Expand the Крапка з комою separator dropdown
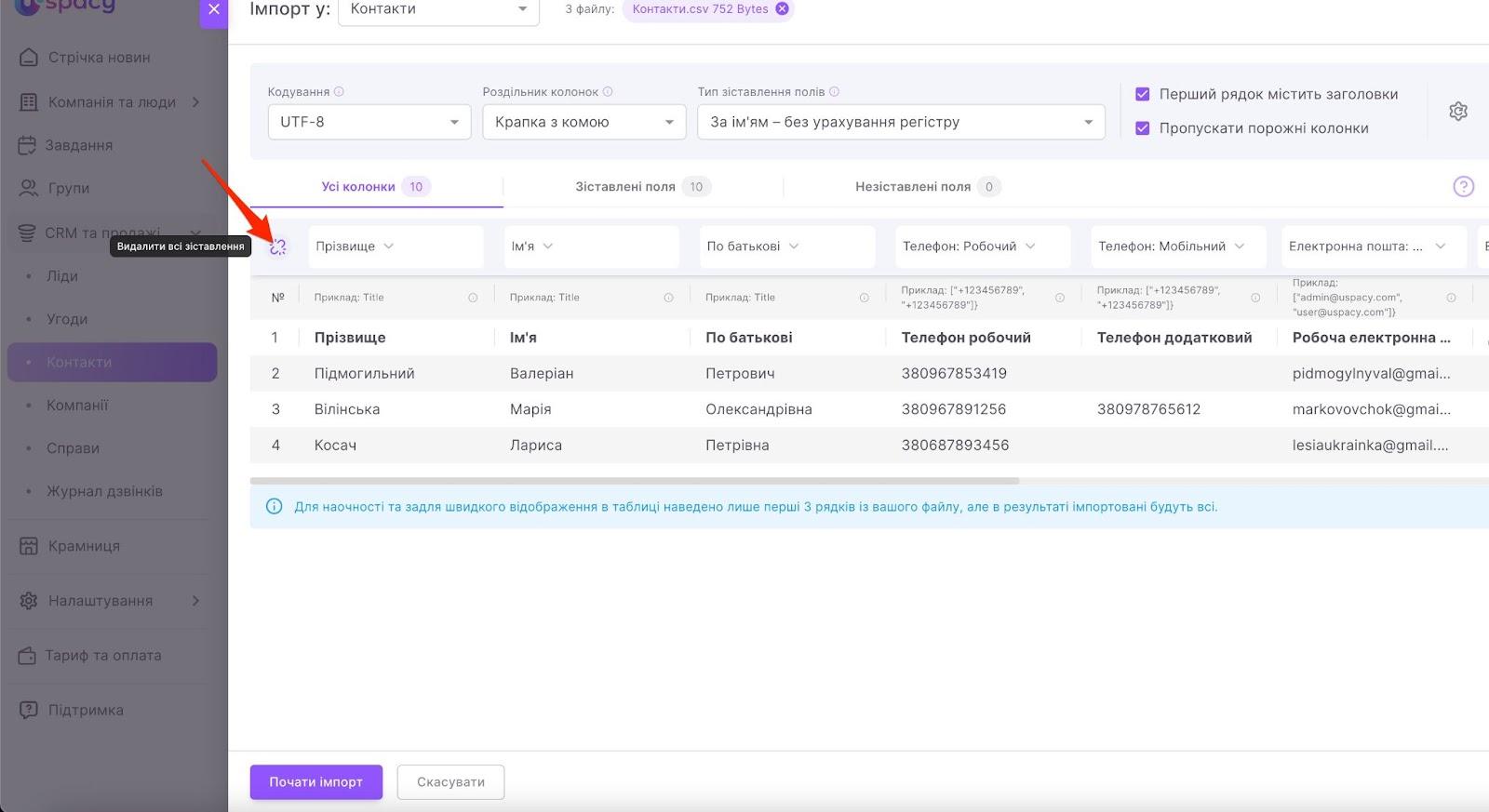This screenshot has width=1489, height=812. click(x=584, y=122)
